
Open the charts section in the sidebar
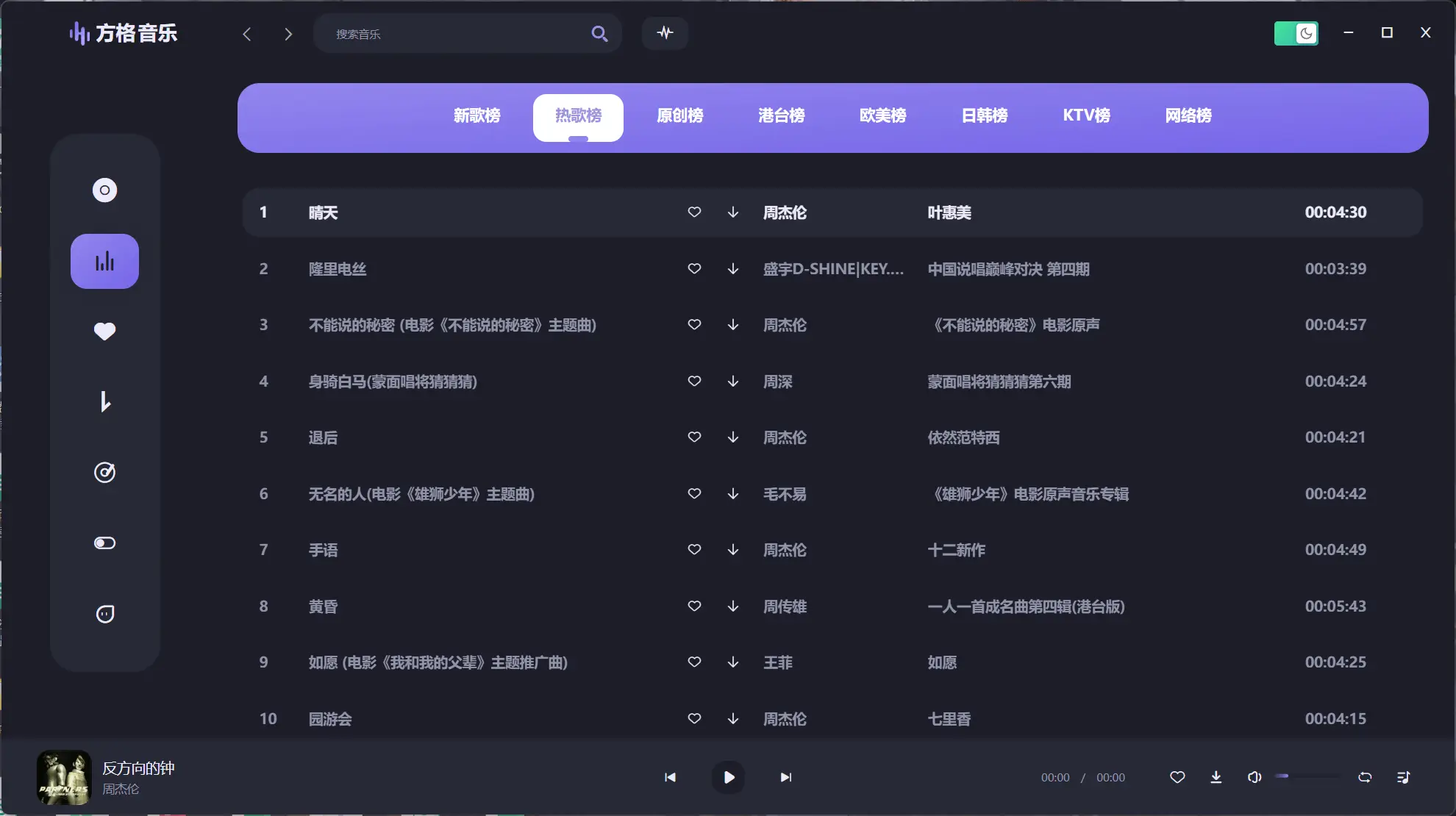[104, 261]
